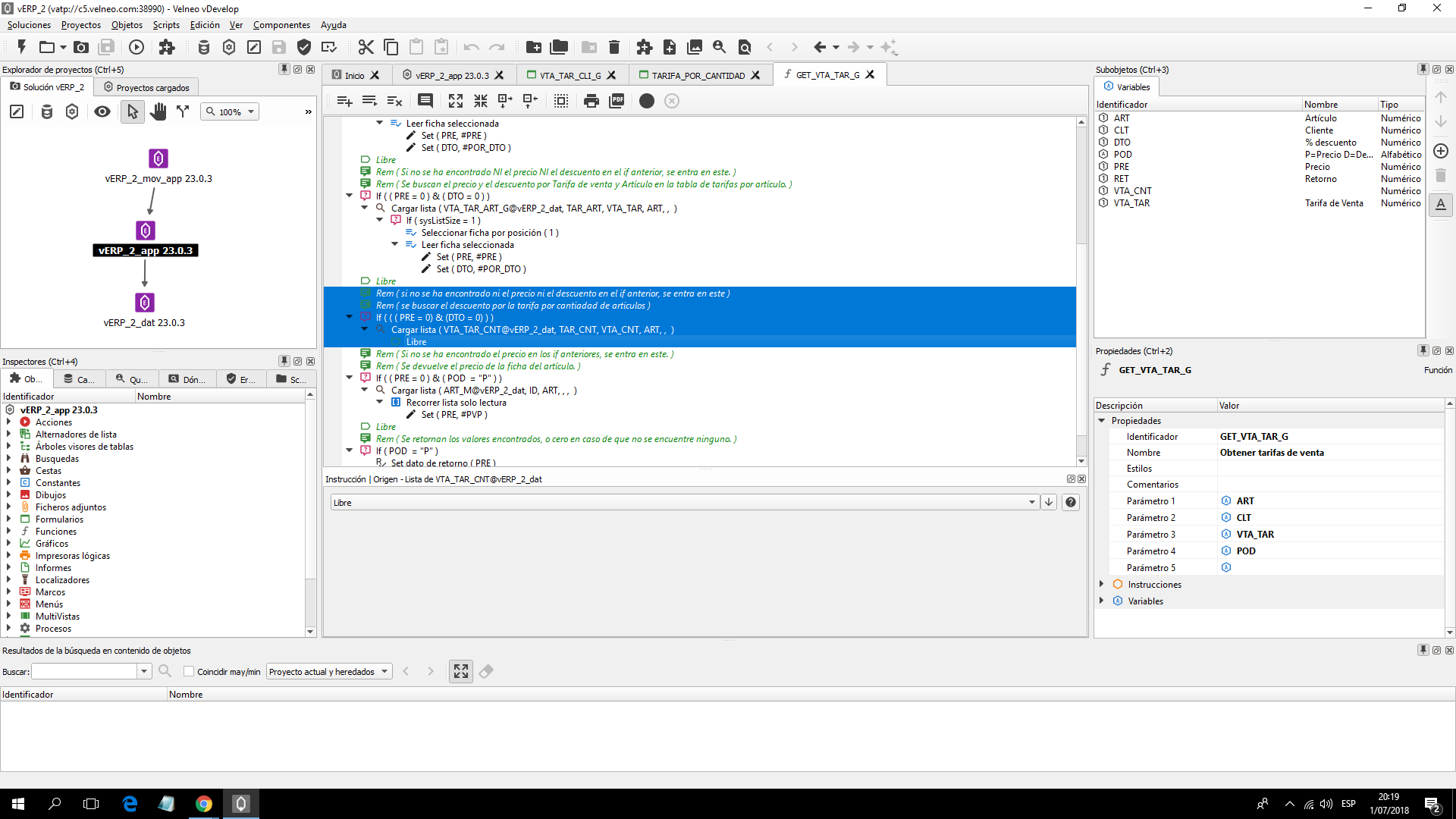The height and width of the screenshot is (819, 1456).
Task: Click the Buscar search input field
Action: coord(84,671)
